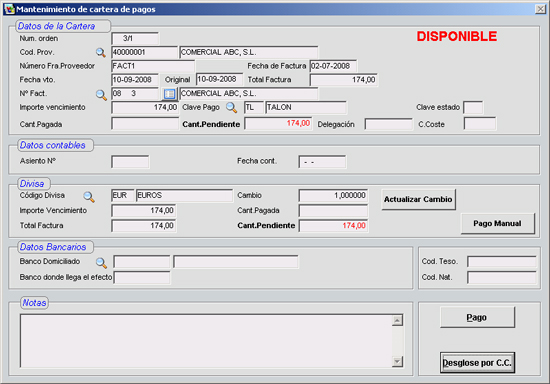Click the Clave Pago search magnifier icon
The image size is (550, 384).
231,108
